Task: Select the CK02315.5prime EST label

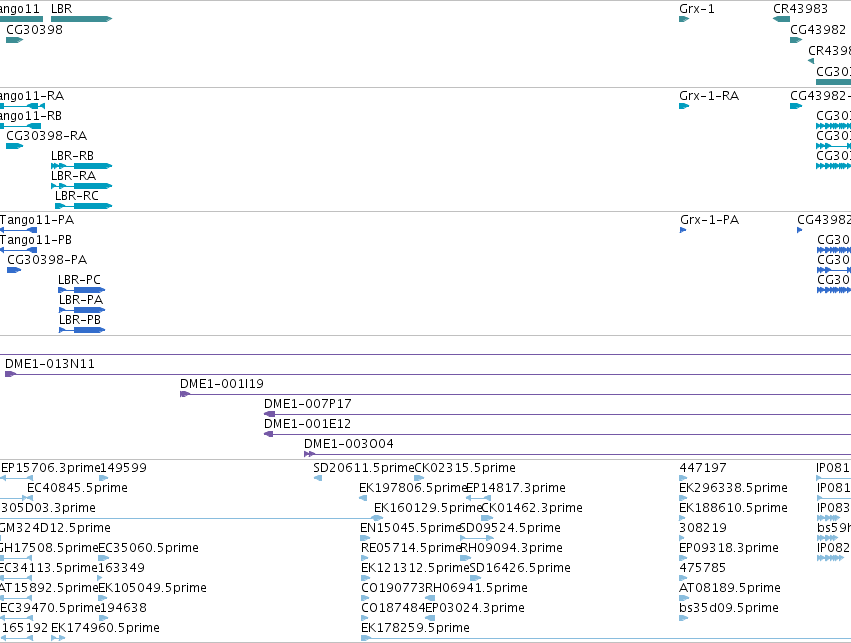Action: point(465,468)
